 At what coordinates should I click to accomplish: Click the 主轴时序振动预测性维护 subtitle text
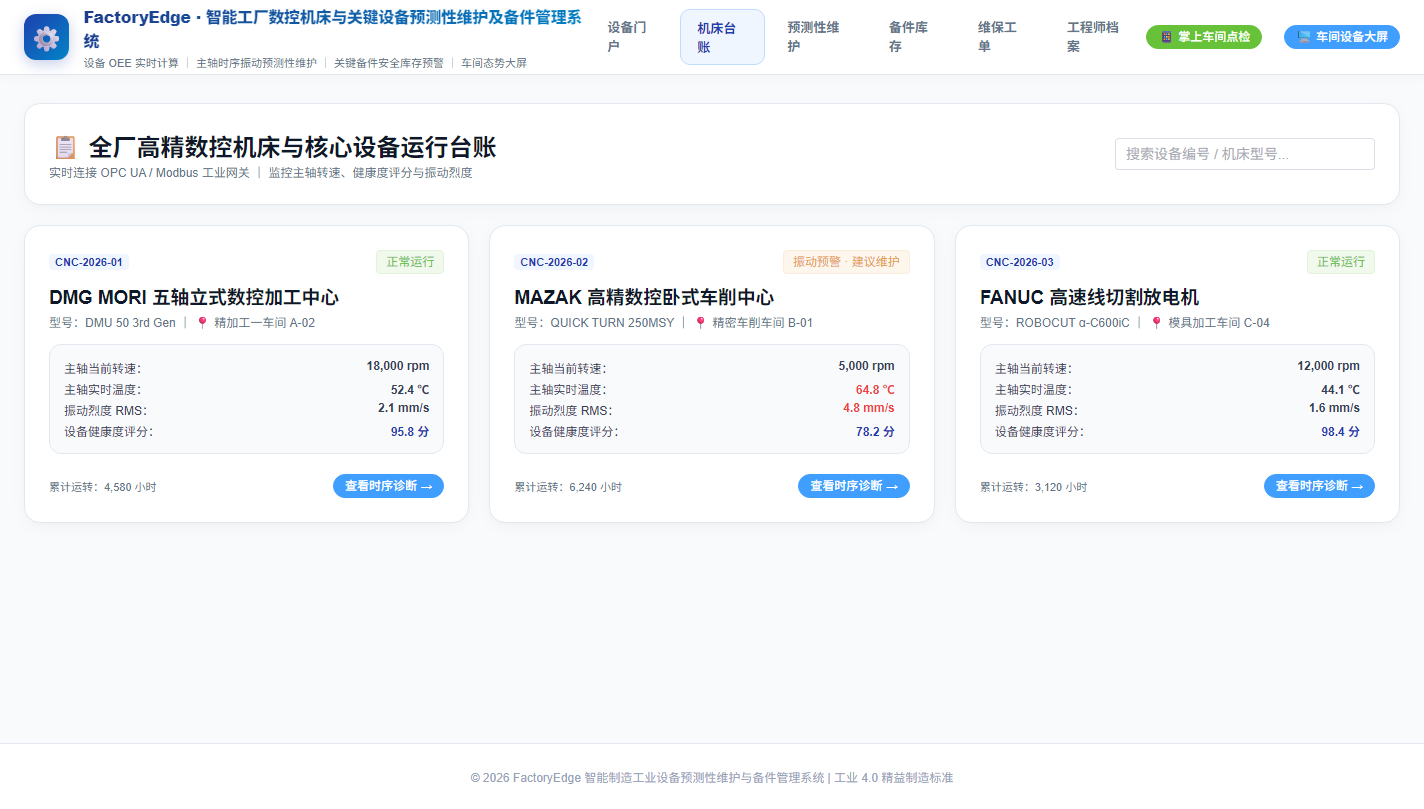(256, 63)
